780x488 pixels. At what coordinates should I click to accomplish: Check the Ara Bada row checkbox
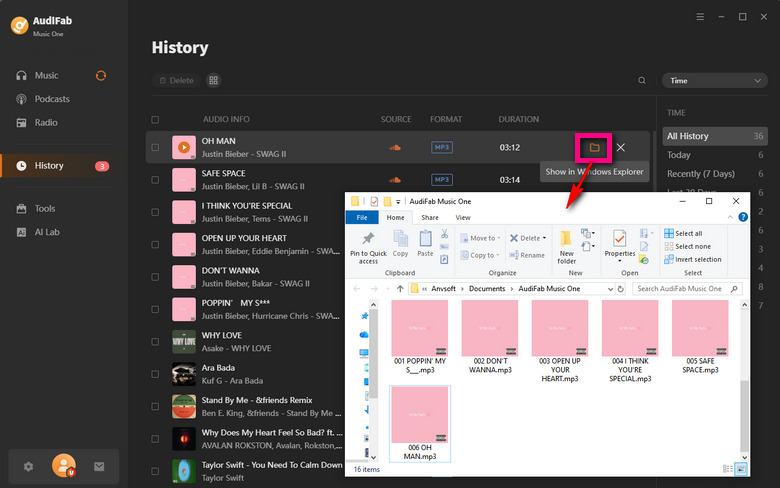click(155, 374)
